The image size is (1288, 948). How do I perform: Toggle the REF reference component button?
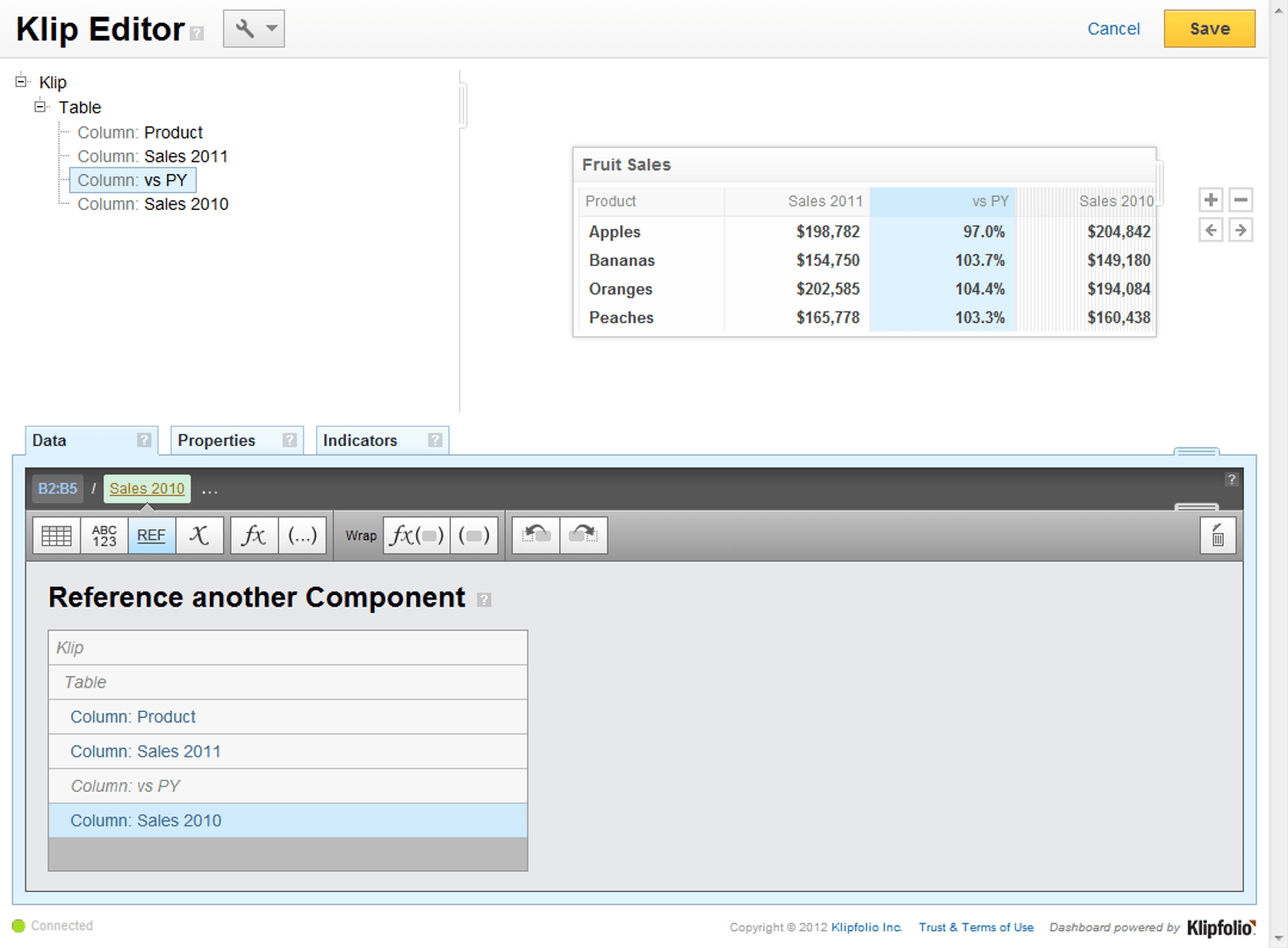click(x=151, y=535)
